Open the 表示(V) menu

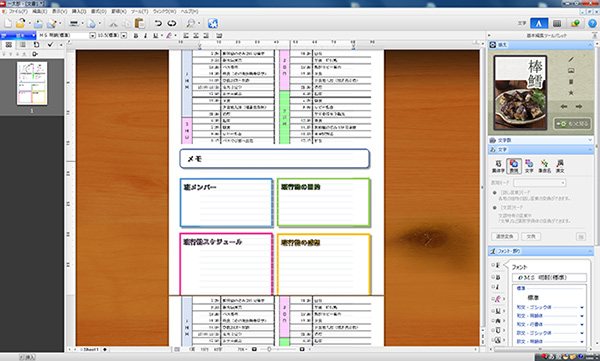click(x=59, y=11)
